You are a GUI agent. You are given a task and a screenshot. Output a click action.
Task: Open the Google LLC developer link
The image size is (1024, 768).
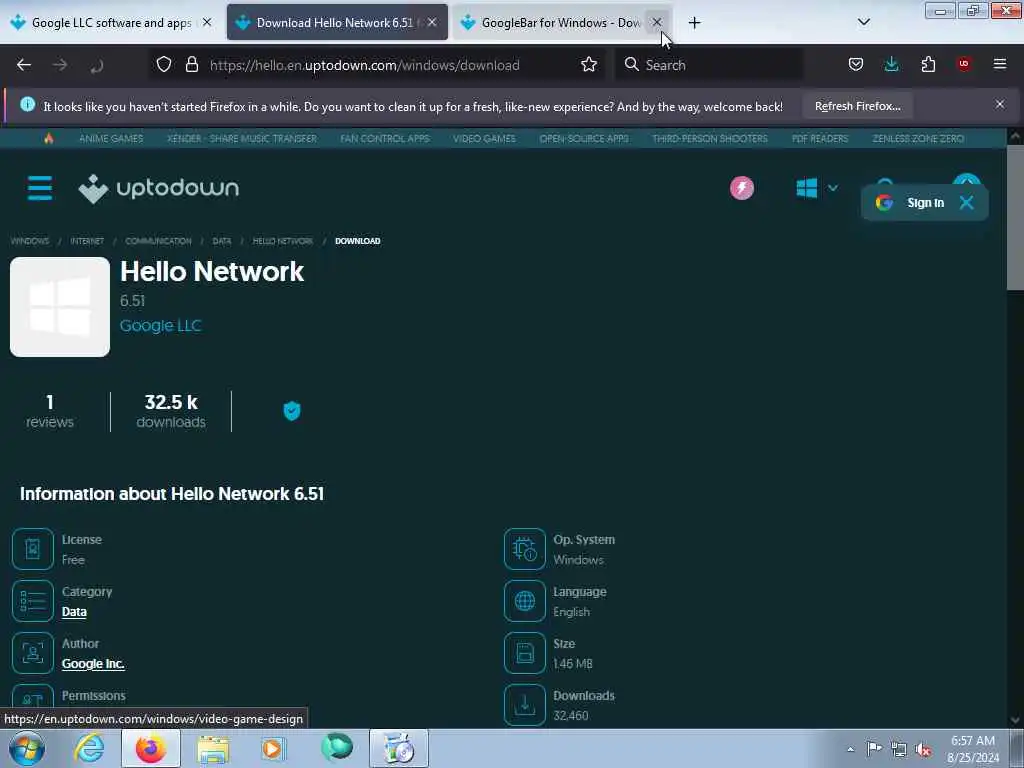click(x=160, y=325)
